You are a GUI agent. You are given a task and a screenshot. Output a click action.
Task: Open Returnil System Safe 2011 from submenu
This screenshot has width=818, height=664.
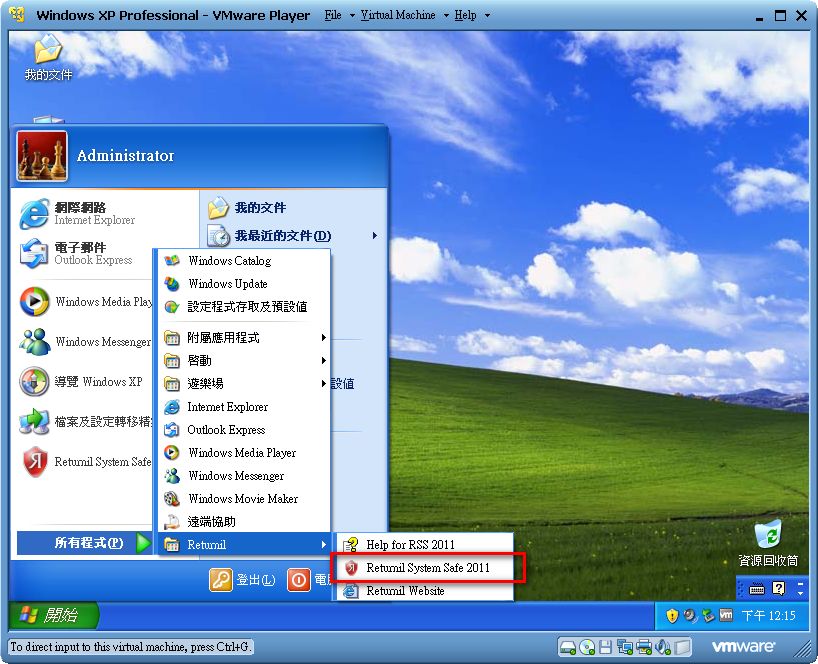tap(425, 568)
